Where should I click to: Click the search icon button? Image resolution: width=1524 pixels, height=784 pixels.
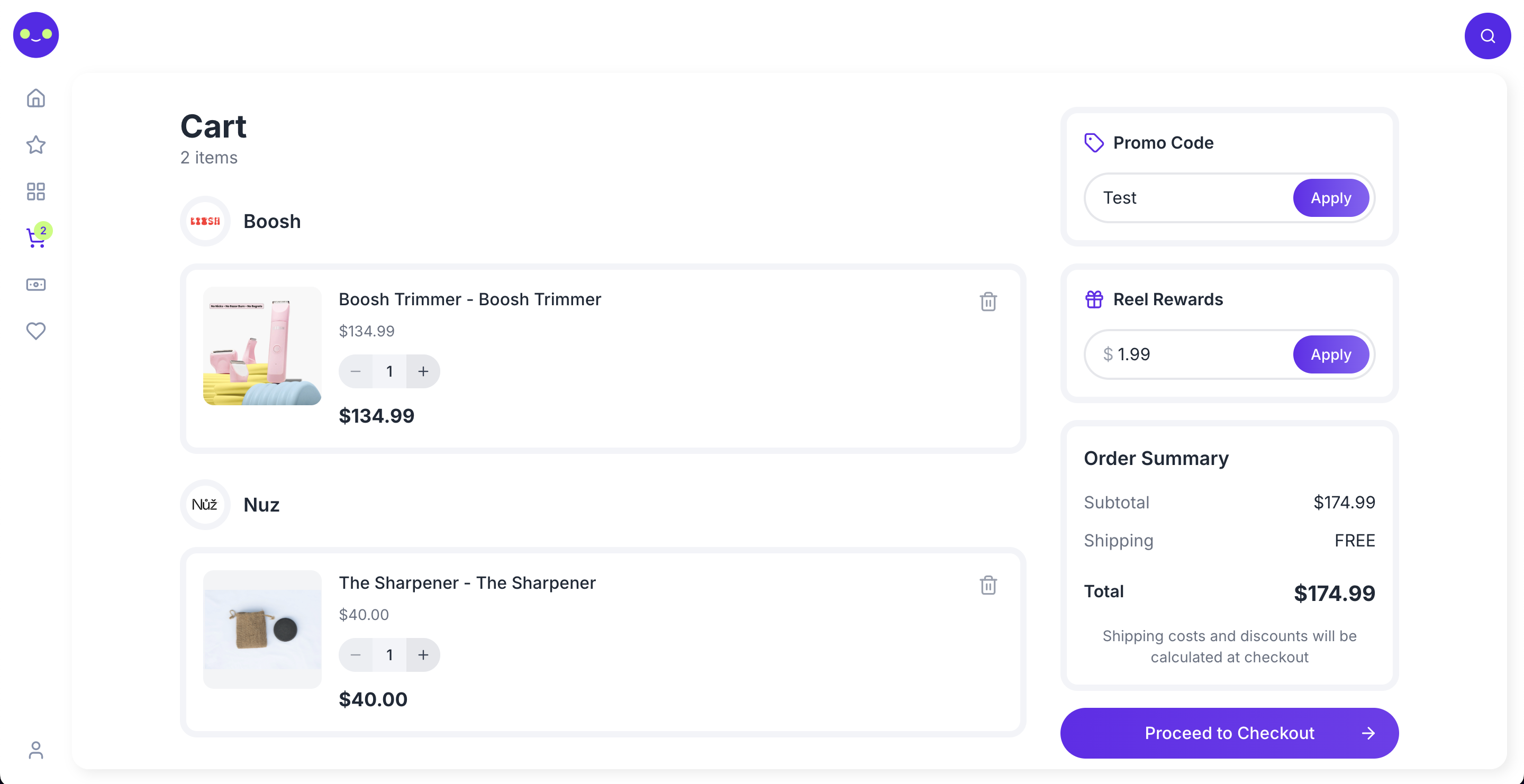pos(1487,36)
